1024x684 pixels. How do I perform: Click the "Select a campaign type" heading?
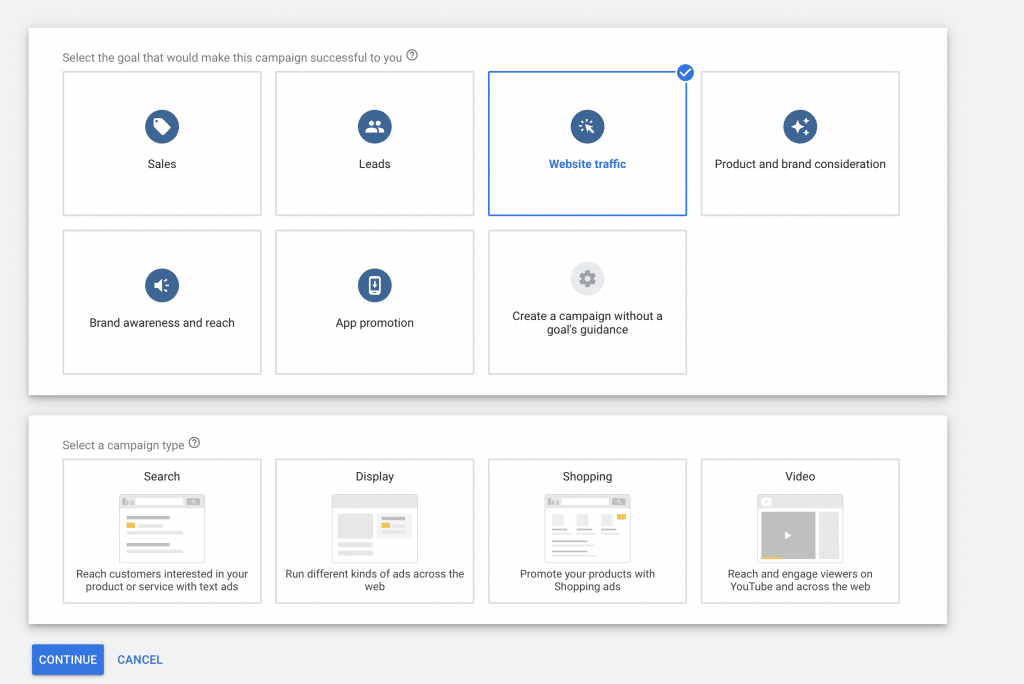tap(123, 445)
